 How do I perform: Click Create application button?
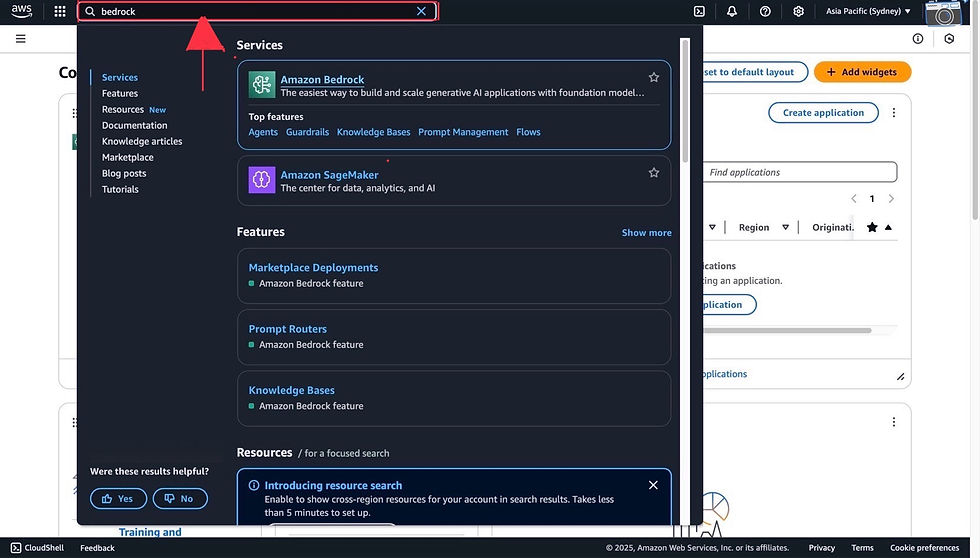pos(823,112)
